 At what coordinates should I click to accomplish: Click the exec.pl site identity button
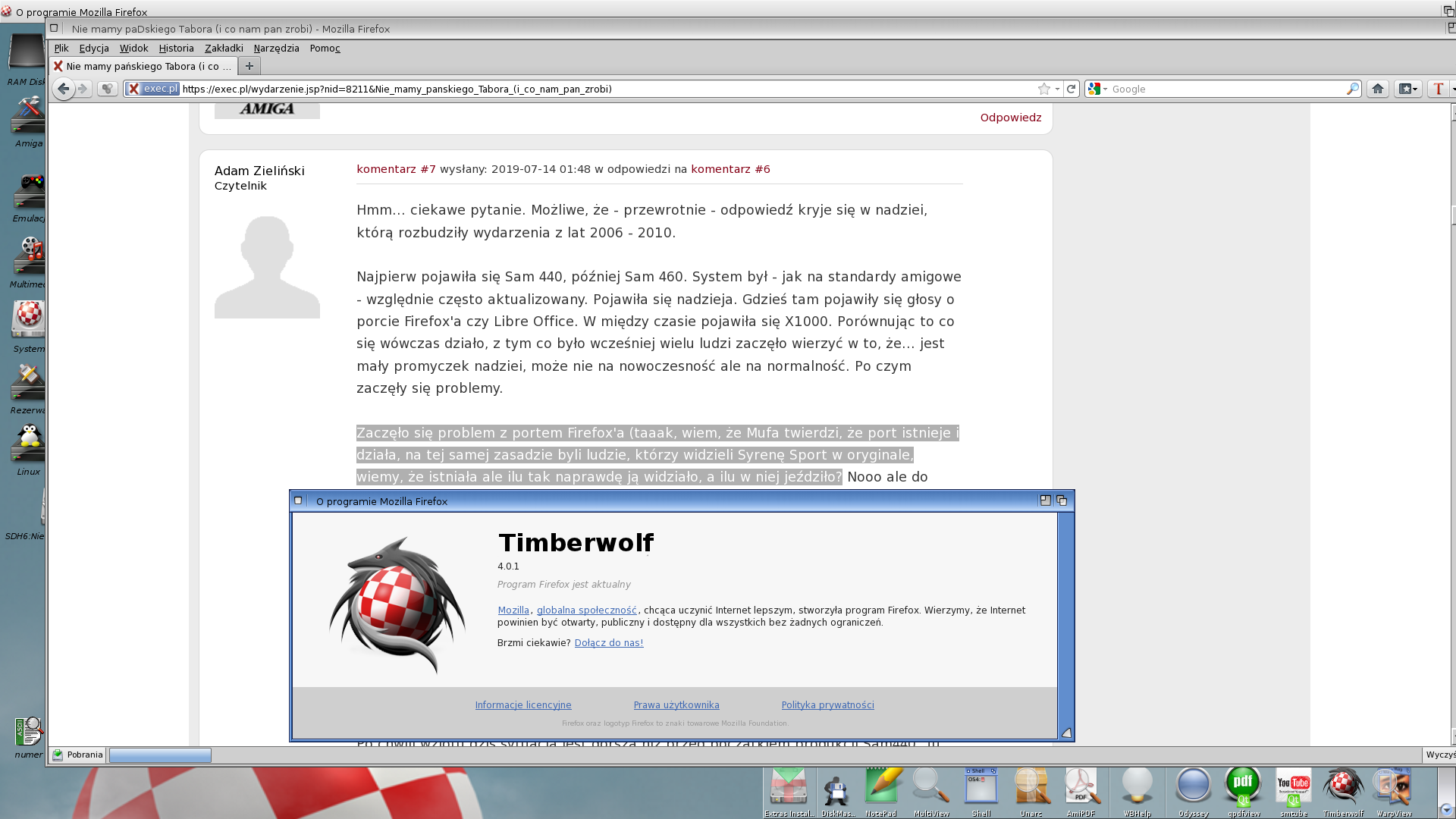(152, 89)
